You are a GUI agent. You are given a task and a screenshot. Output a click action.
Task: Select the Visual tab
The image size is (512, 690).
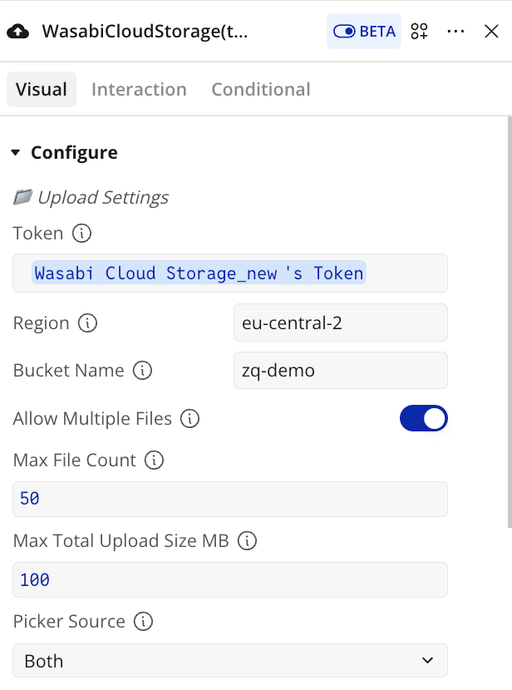41,89
